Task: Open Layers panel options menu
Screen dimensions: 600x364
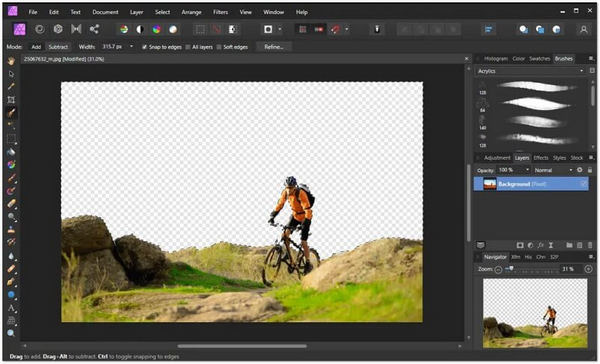Action: [591, 158]
